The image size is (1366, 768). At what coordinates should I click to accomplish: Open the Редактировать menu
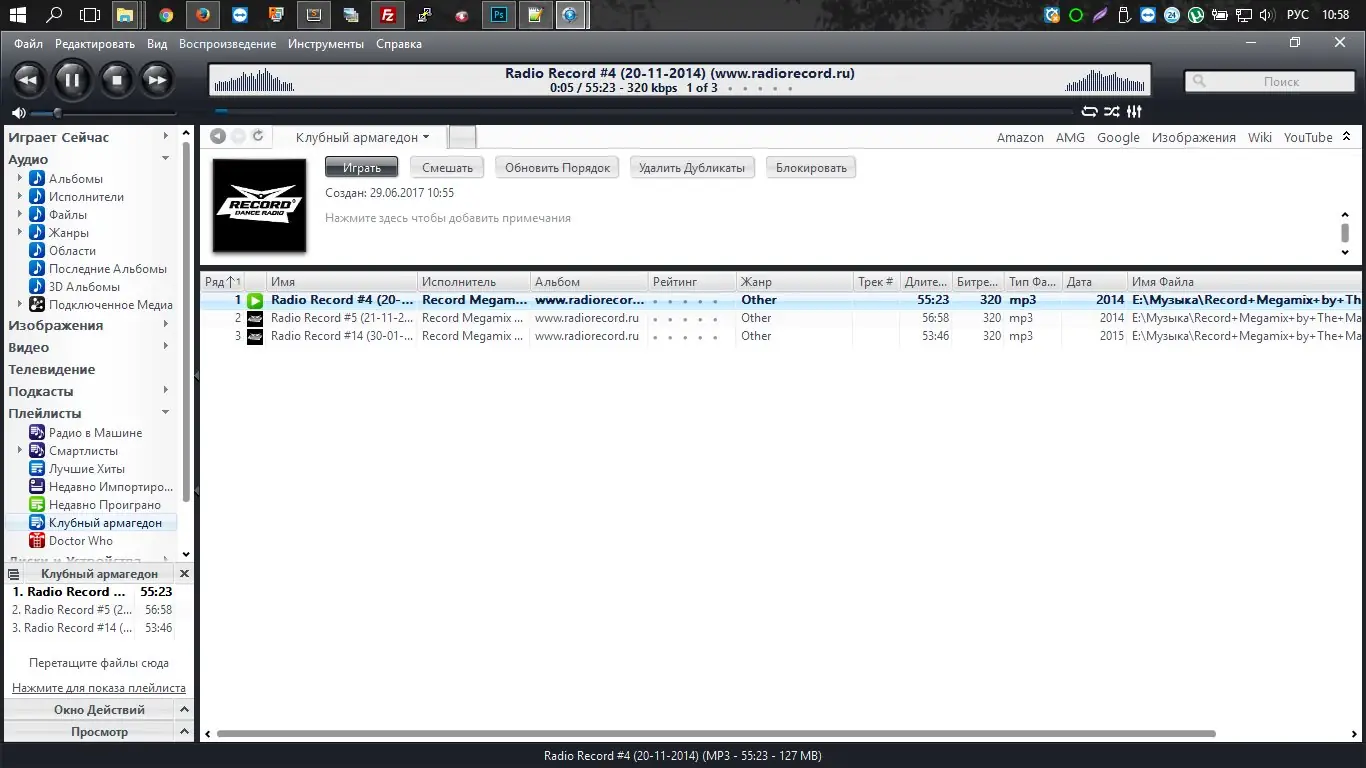95,44
